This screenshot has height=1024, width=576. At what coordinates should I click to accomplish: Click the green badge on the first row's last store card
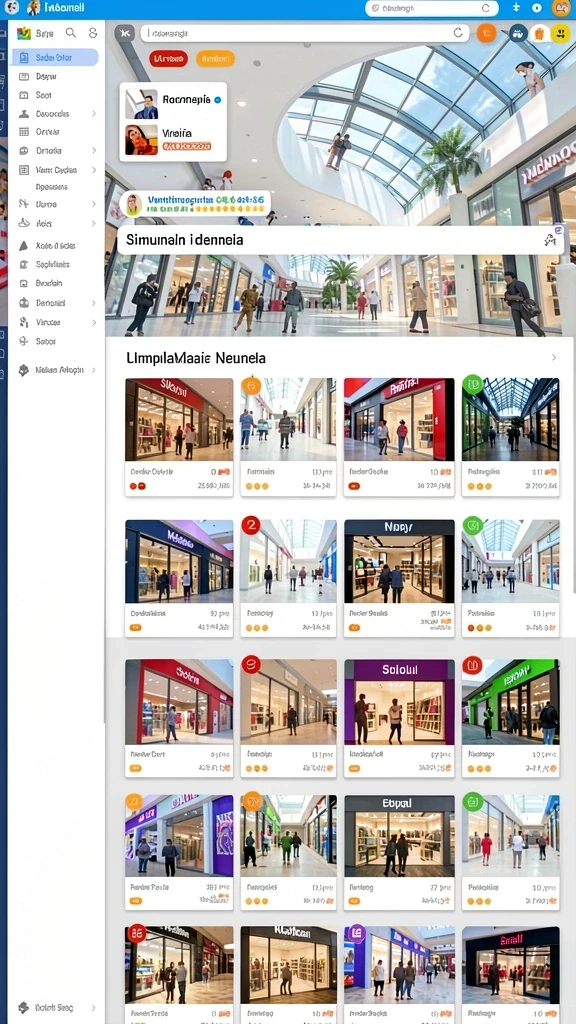click(472, 384)
